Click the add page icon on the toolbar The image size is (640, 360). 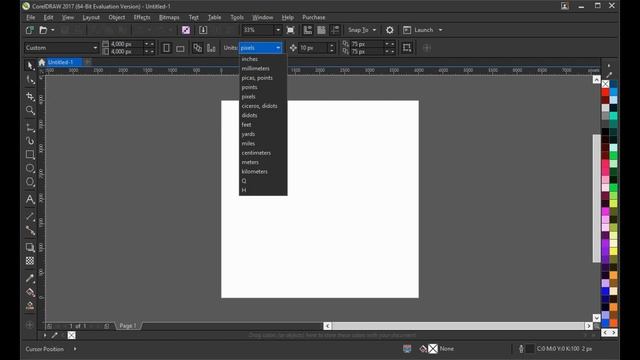click(427, 48)
